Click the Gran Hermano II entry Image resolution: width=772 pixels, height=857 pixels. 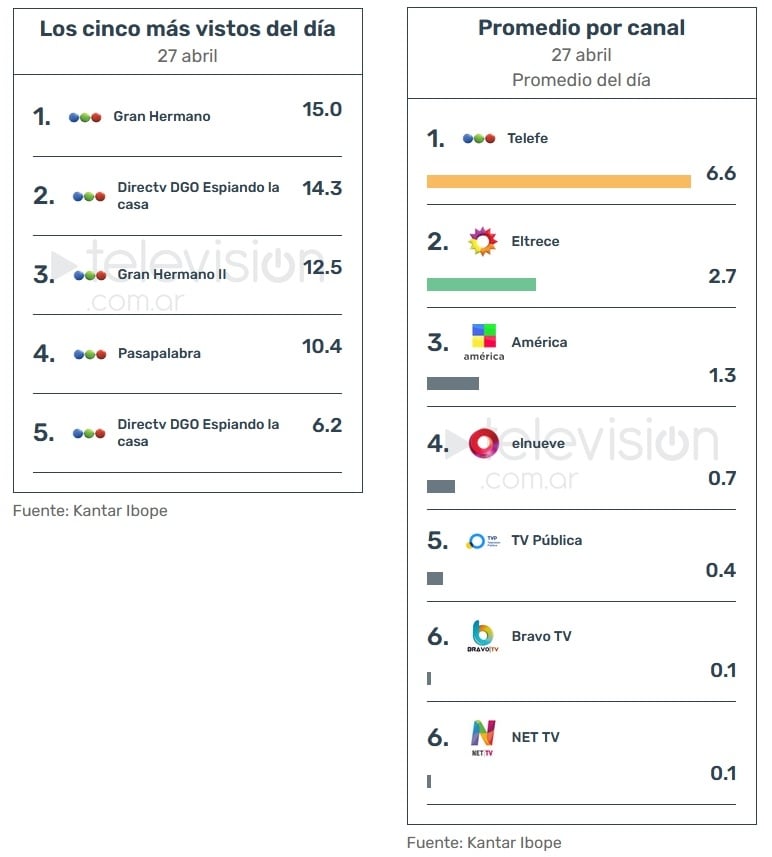[x=172, y=274]
